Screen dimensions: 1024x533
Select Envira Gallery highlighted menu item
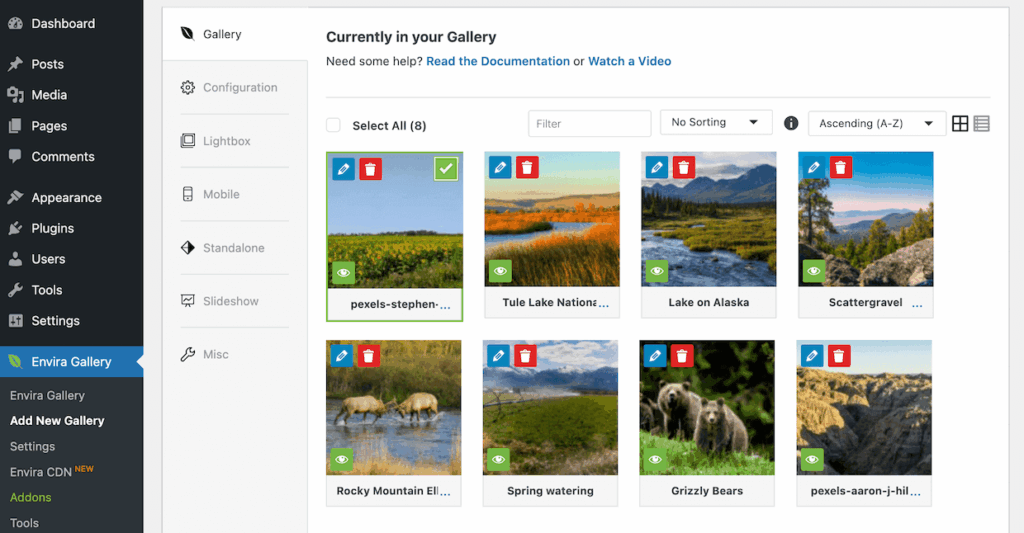pos(71,361)
